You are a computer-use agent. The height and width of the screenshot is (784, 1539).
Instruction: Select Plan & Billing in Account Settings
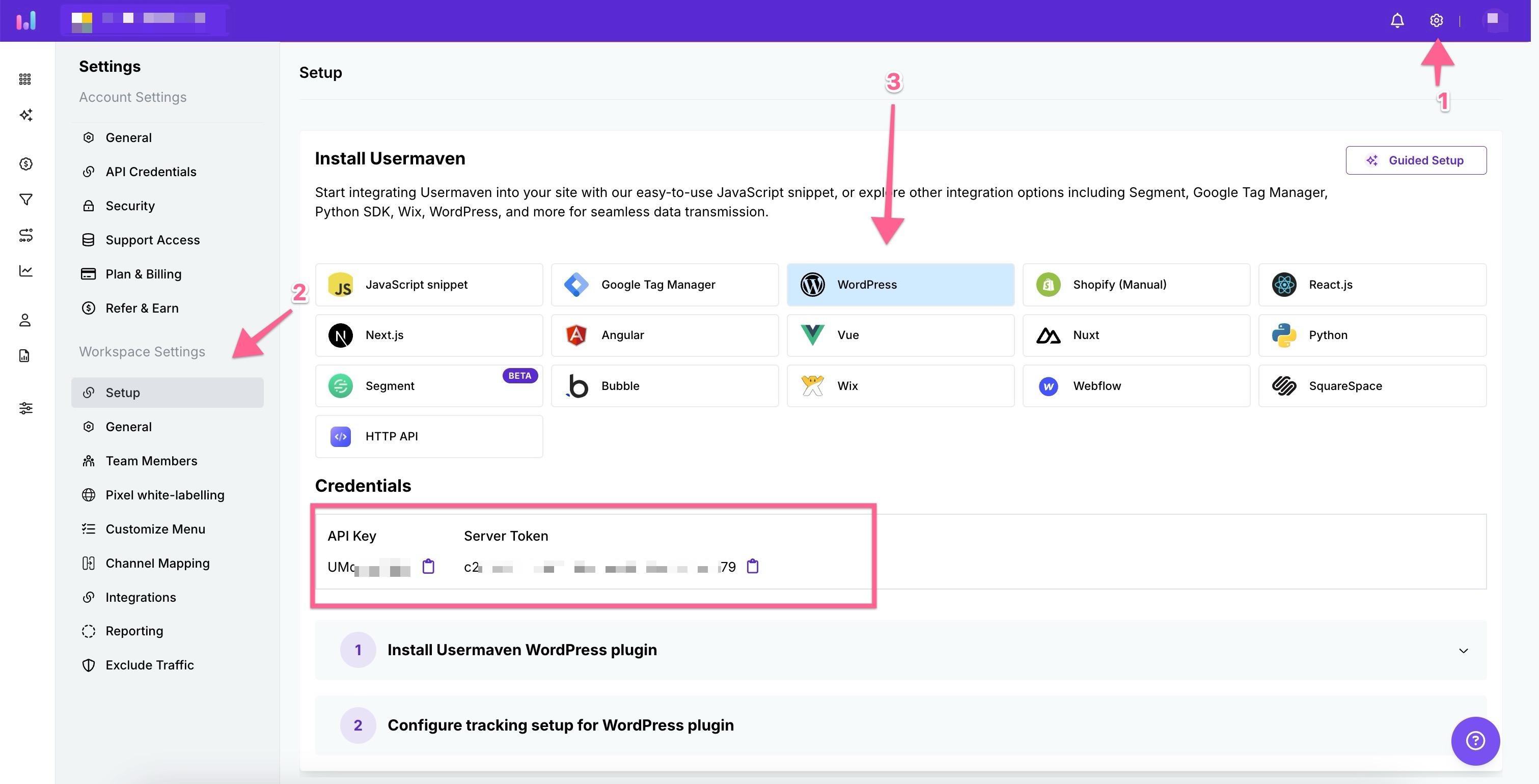coord(144,273)
